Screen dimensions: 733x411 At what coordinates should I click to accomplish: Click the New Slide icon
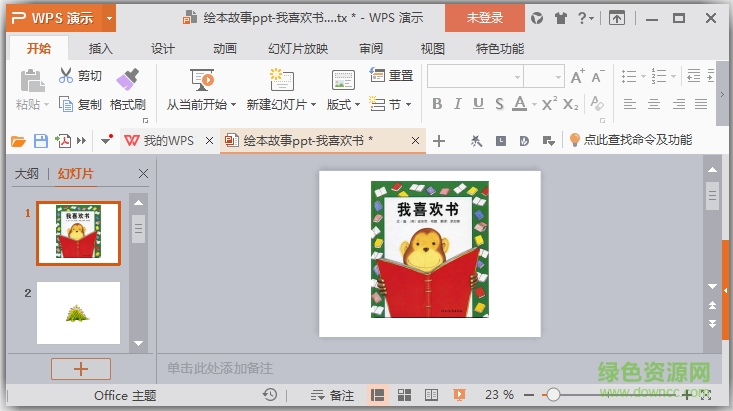click(x=281, y=80)
